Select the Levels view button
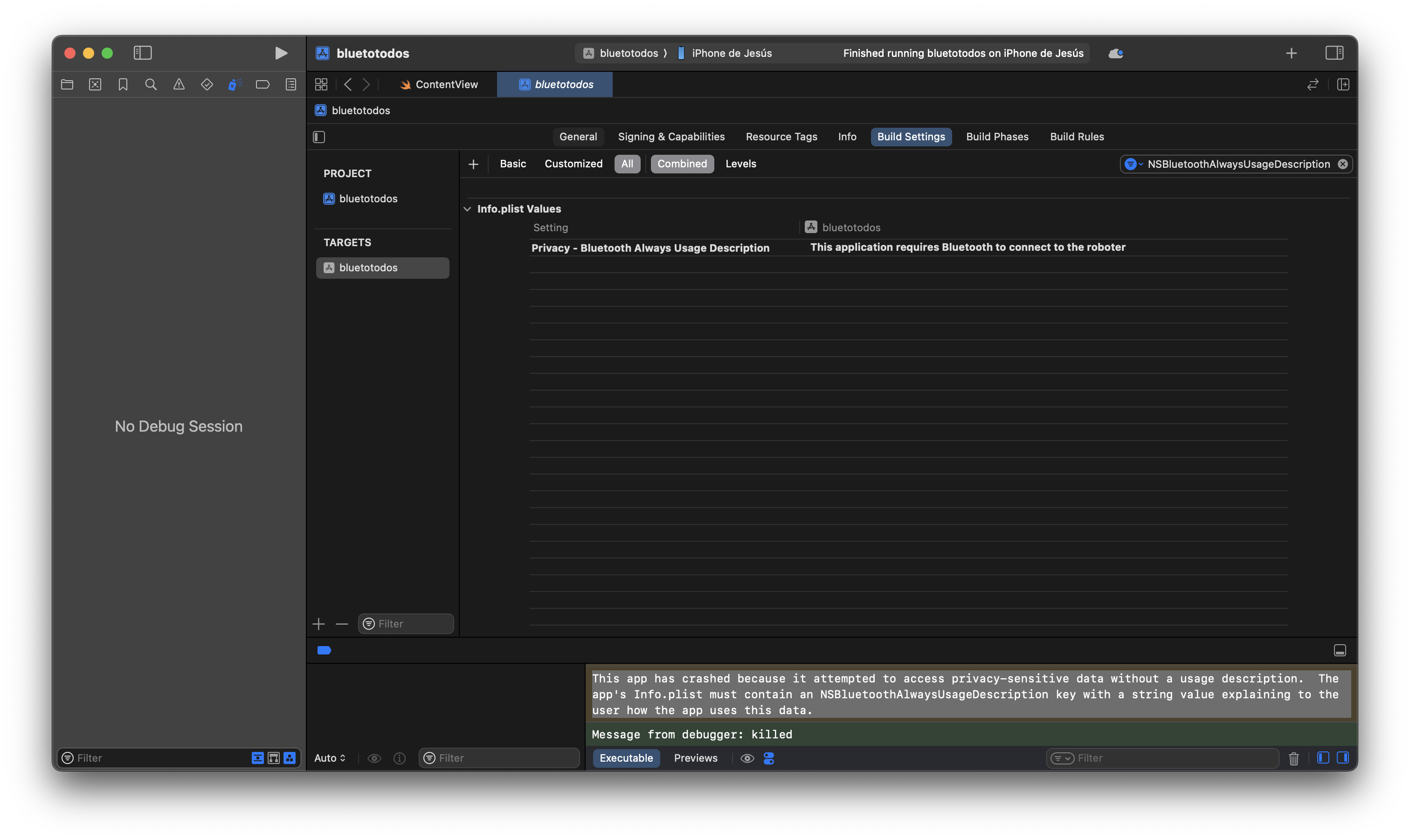Screen dimensions: 1410x840 pos(740,164)
